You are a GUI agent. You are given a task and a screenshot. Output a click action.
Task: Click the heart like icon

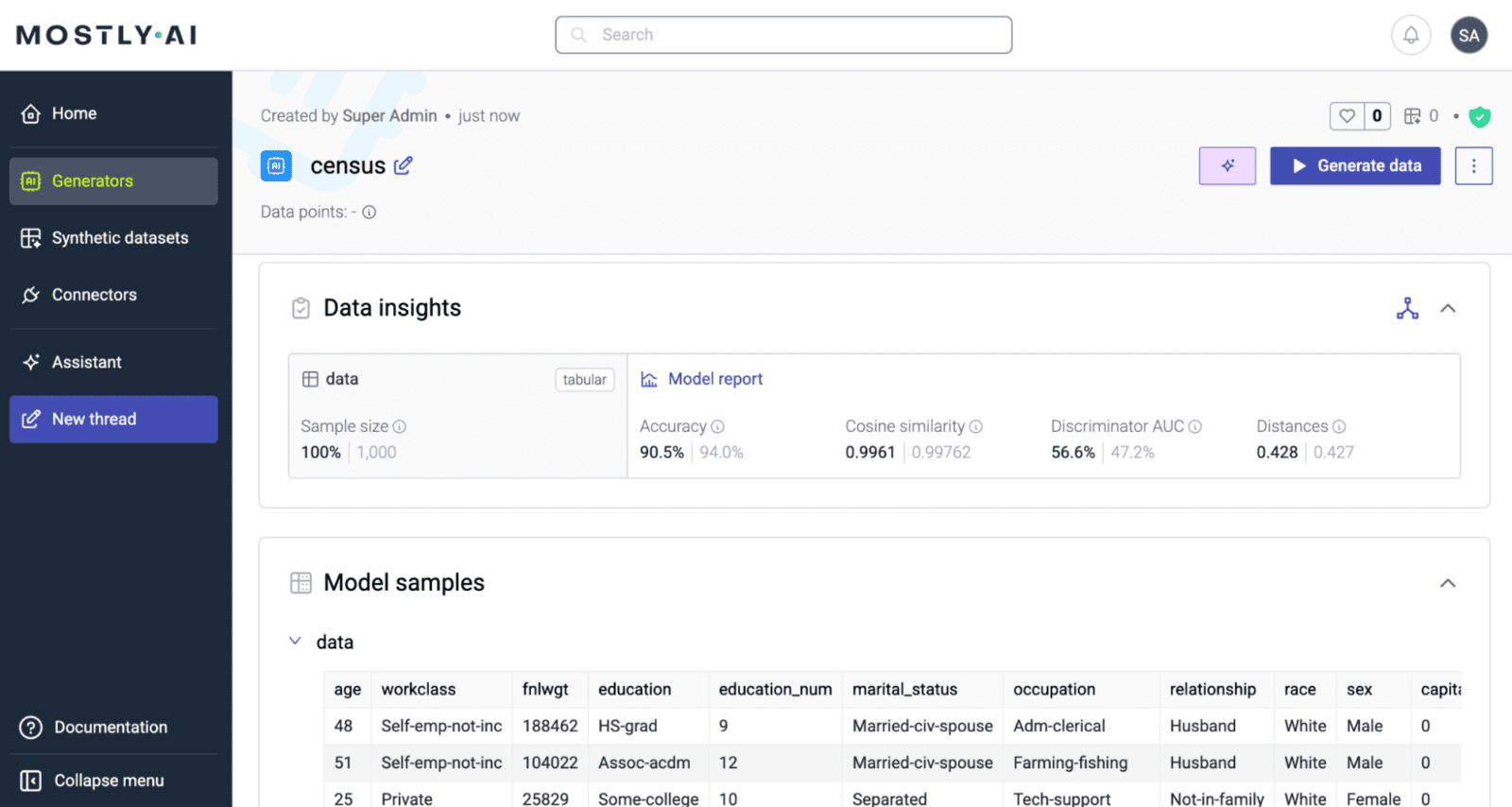pos(1347,116)
